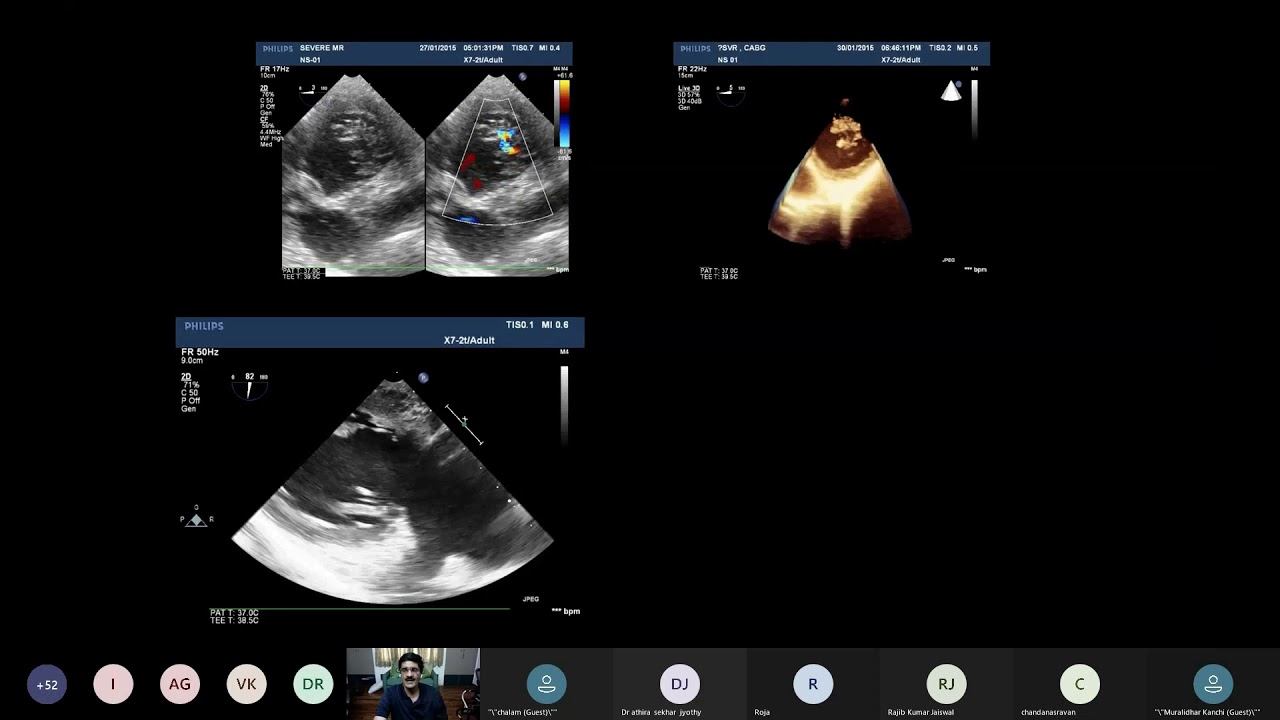Select the DR participant avatar
1280x720 pixels.
coord(313,684)
